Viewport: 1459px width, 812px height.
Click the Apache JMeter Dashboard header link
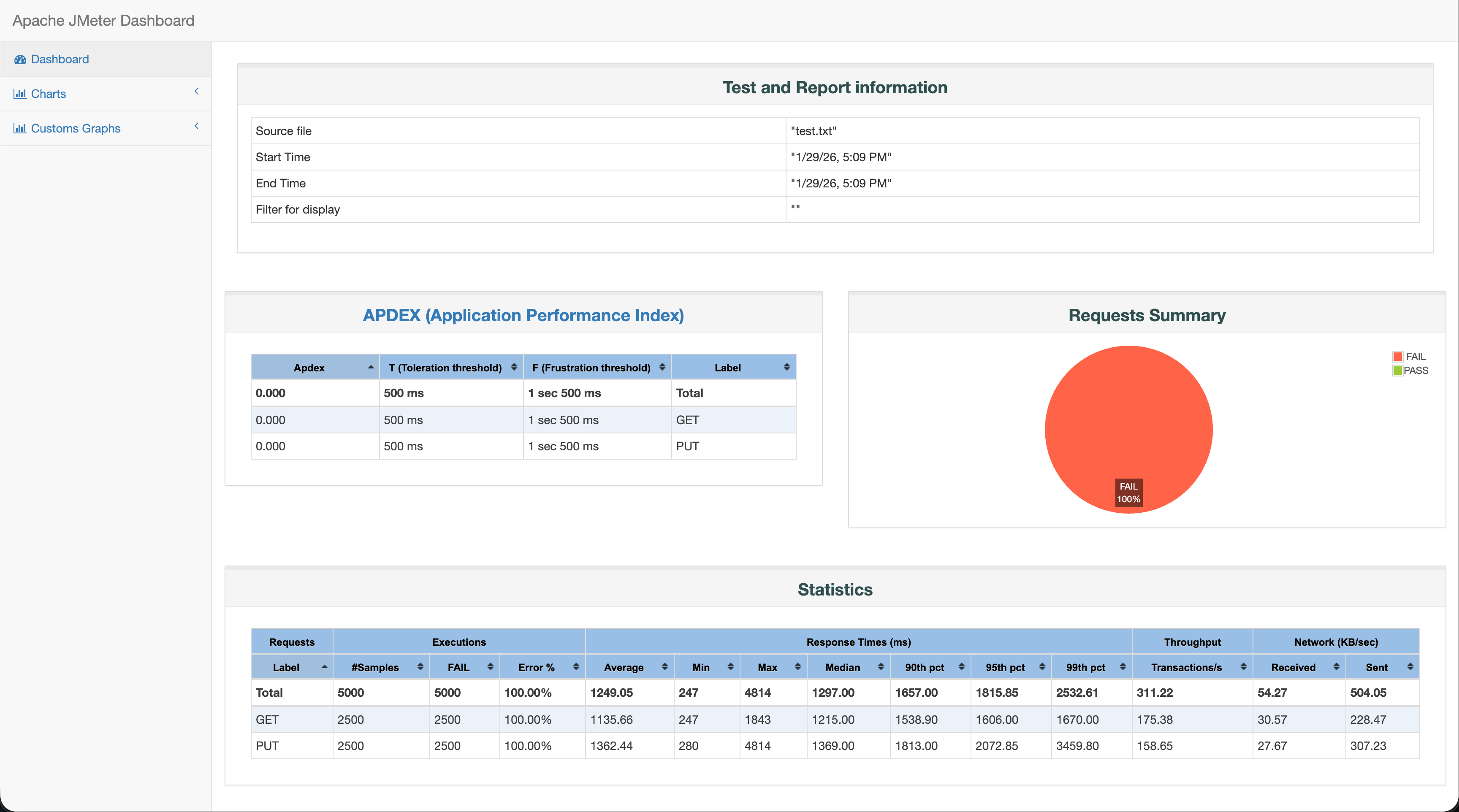(x=103, y=20)
